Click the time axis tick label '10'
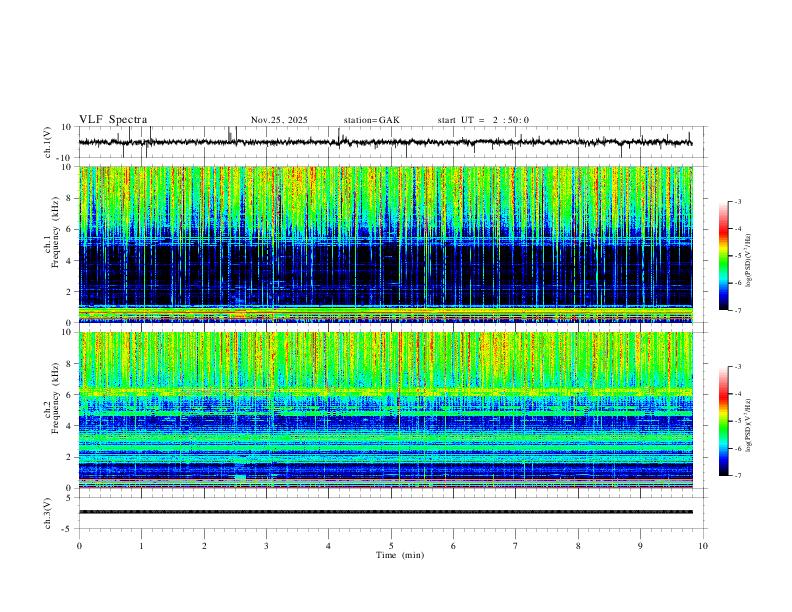The height and width of the screenshot is (612, 792). (x=703, y=546)
